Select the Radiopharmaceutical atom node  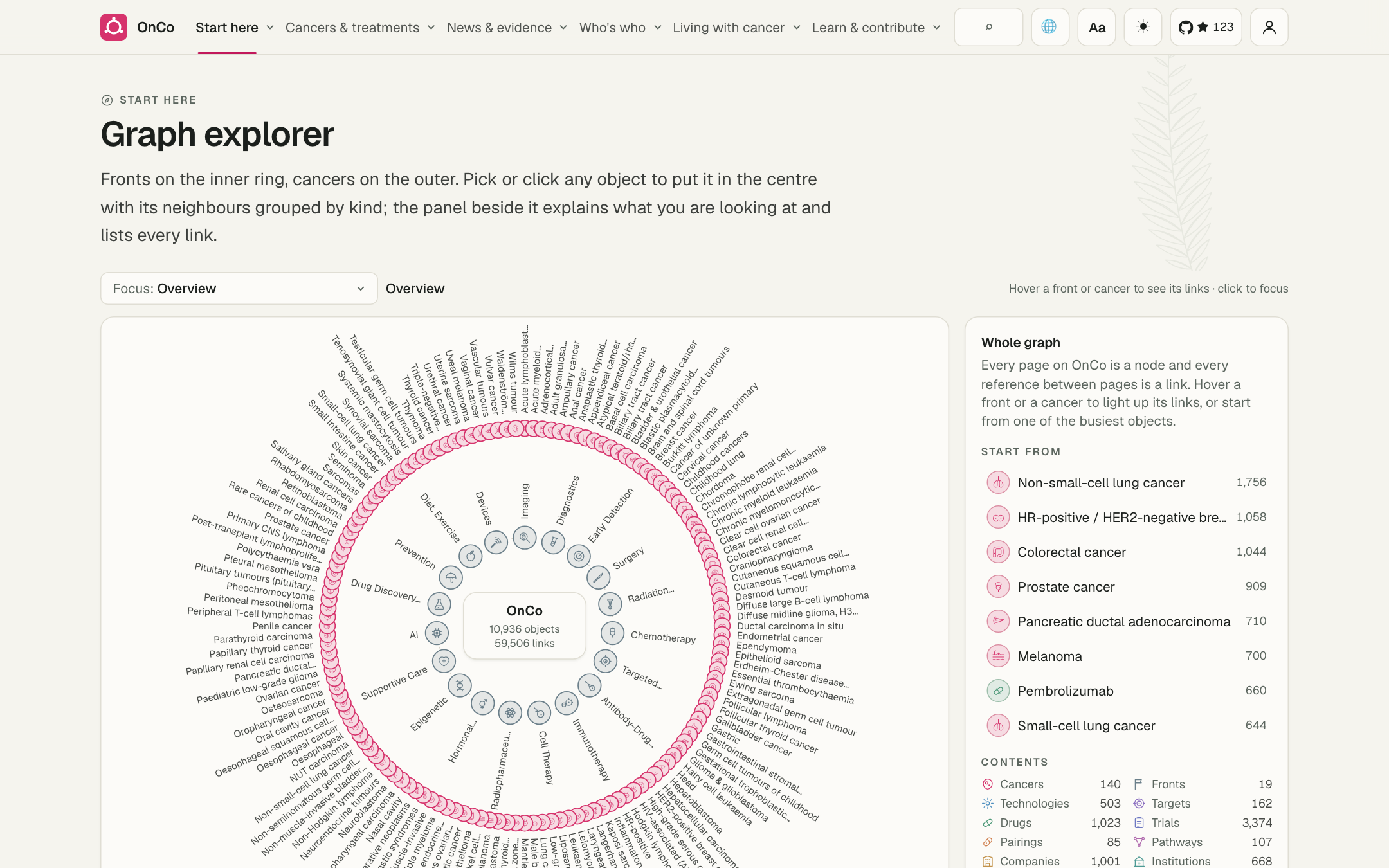[510, 712]
